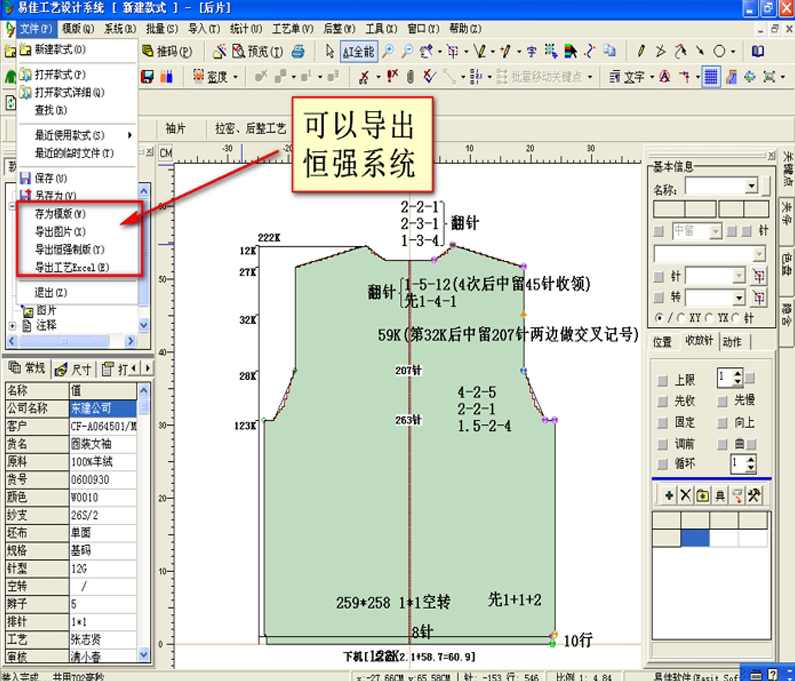Select the pencil drawing tool

click(x=641, y=51)
